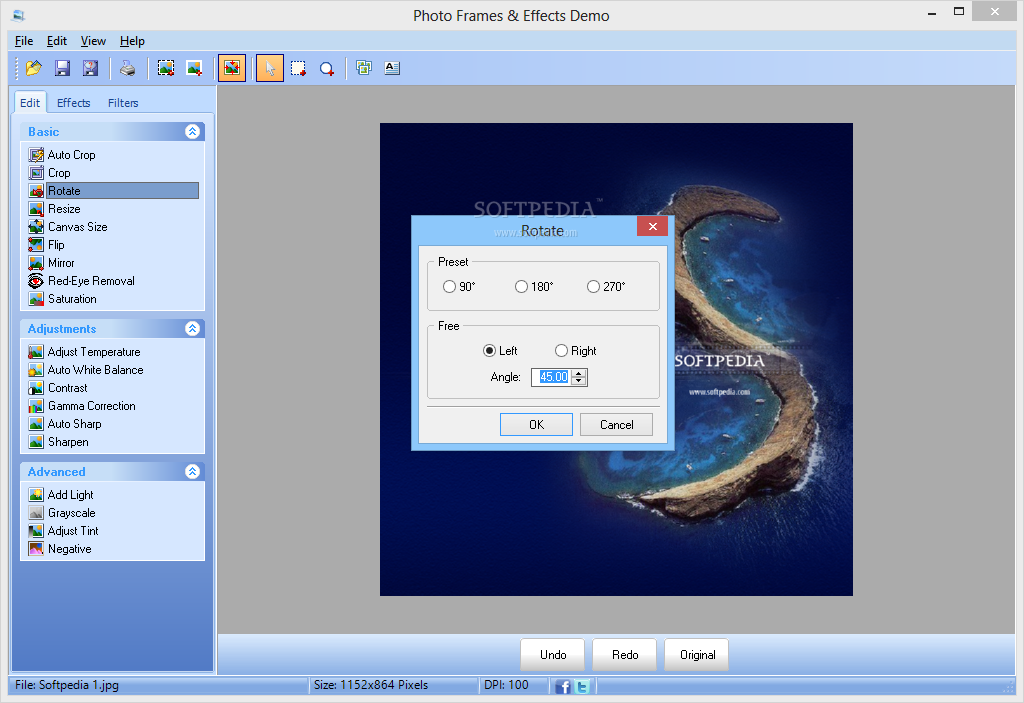Click the stacked photos icon in toolbar
Screen dimensions: 1024x703
(x=364, y=67)
